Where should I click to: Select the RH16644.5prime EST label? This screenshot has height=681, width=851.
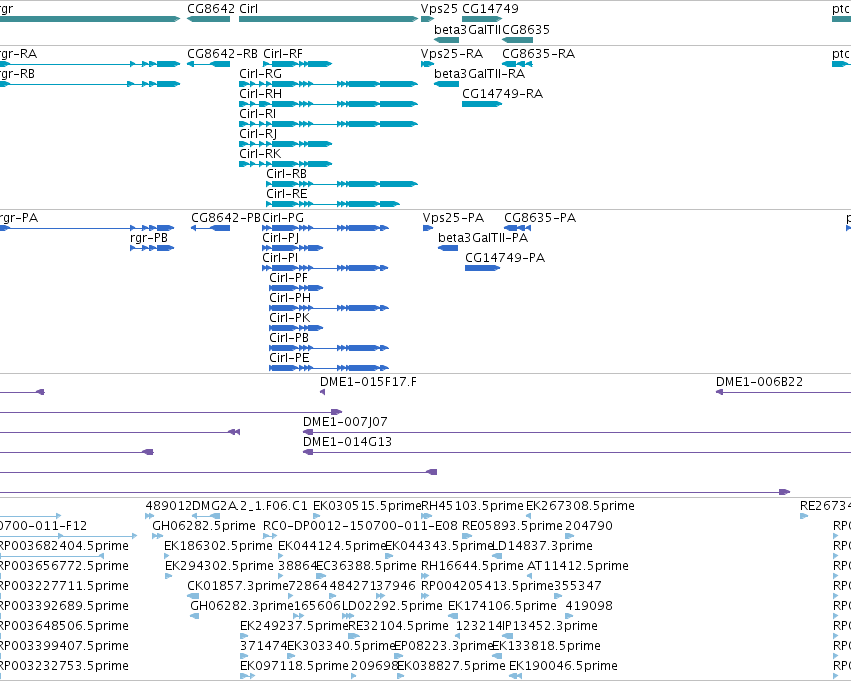[472, 567]
